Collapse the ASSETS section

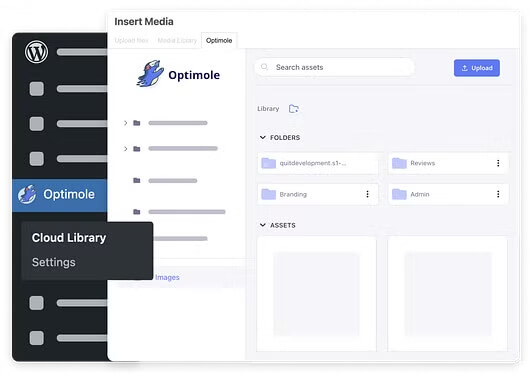(x=263, y=225)
